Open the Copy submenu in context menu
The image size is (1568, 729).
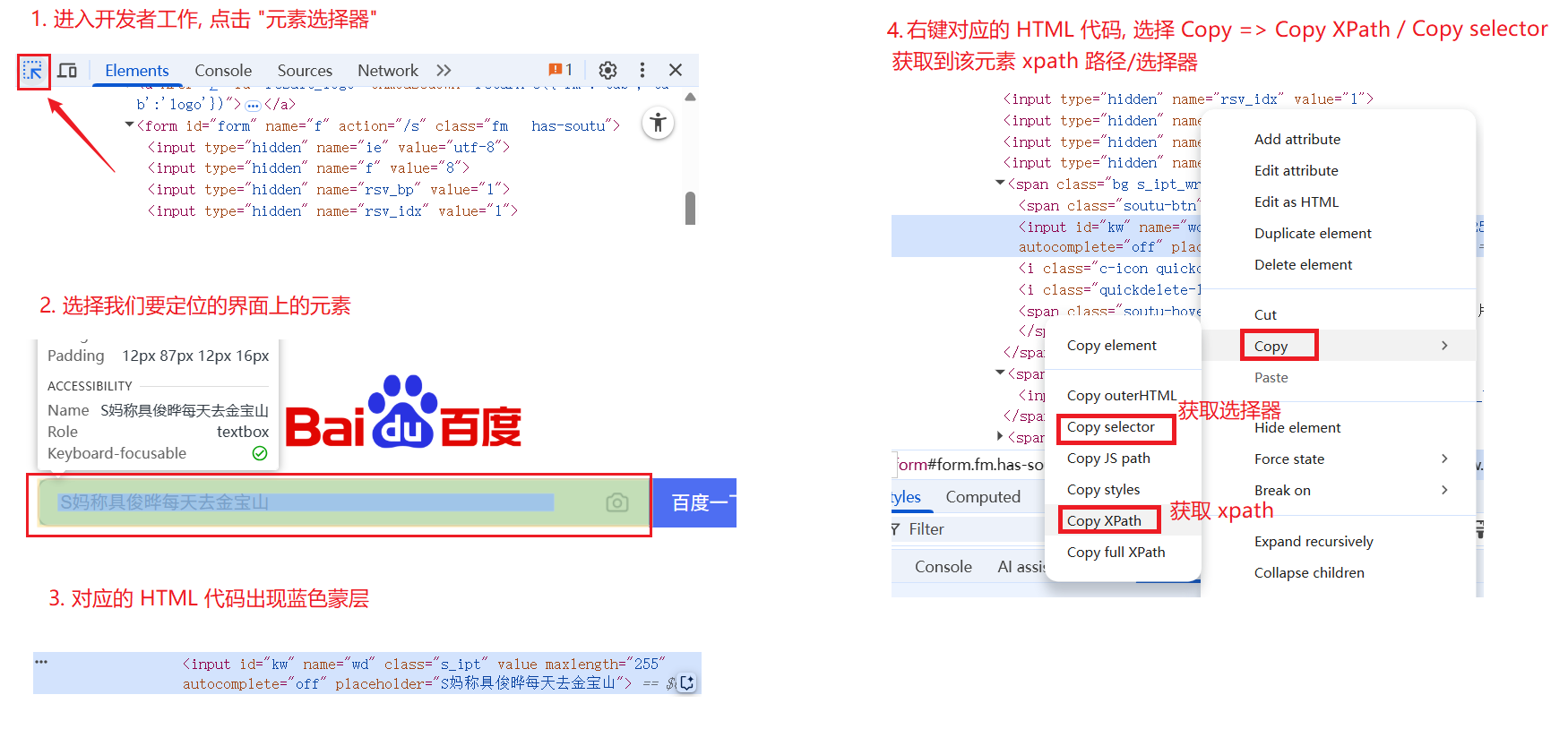(x=1338, y=346)
